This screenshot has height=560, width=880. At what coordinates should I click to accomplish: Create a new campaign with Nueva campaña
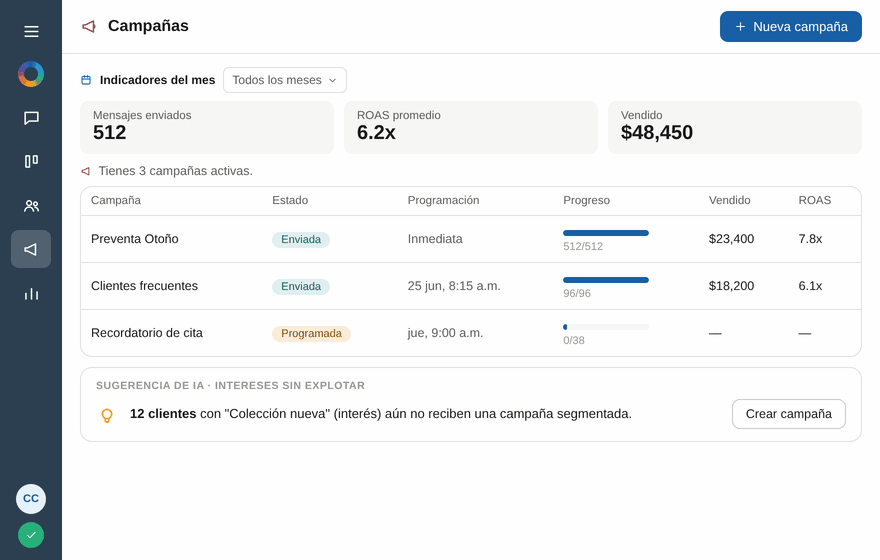coord(791,26)
